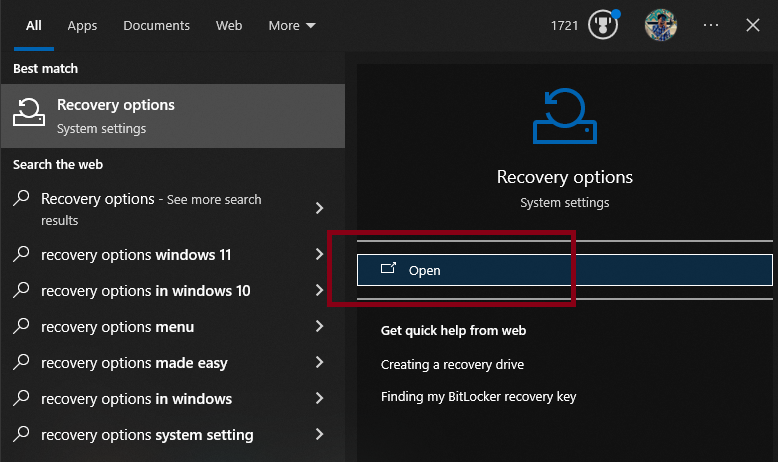
Task: Expand arrow for See more search results
Action: coord(320,208)
